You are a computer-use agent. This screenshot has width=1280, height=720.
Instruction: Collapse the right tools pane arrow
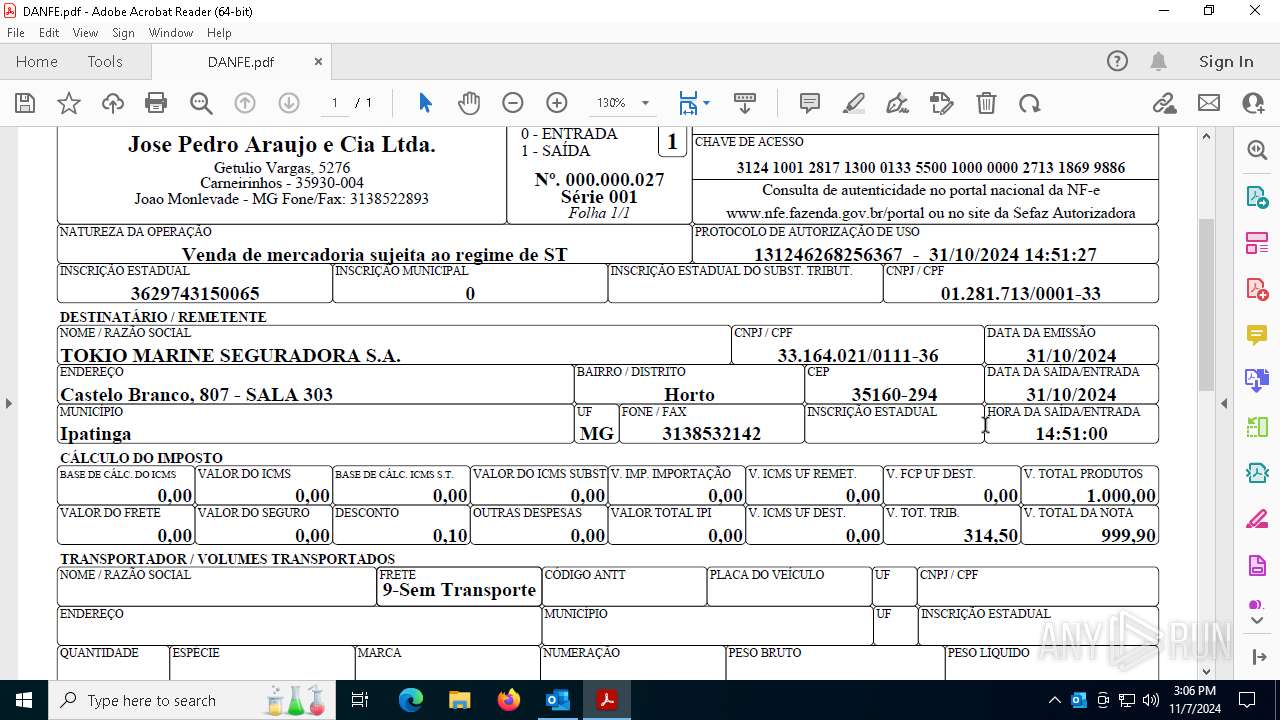pos(1224,403)
